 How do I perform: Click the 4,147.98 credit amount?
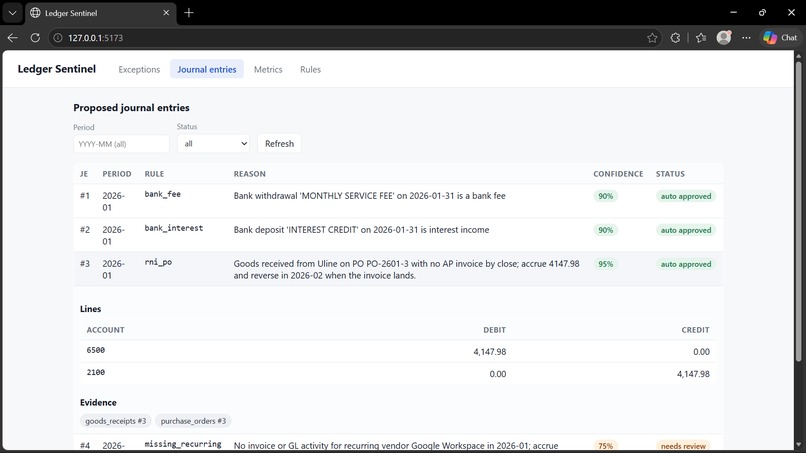(693, 374)
